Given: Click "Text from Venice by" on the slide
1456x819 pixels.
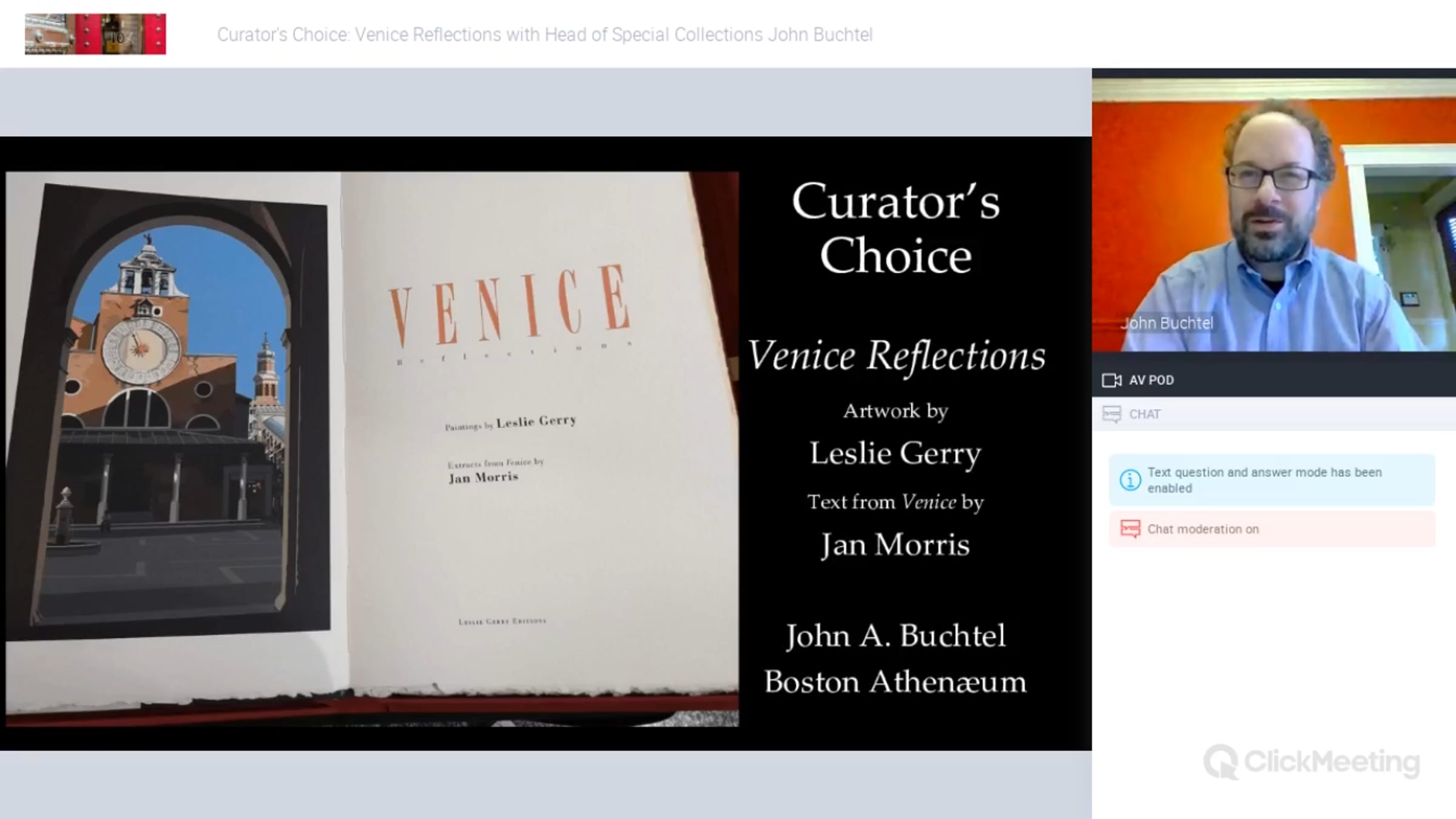Looking at the screenshot, I should (895, 502).
